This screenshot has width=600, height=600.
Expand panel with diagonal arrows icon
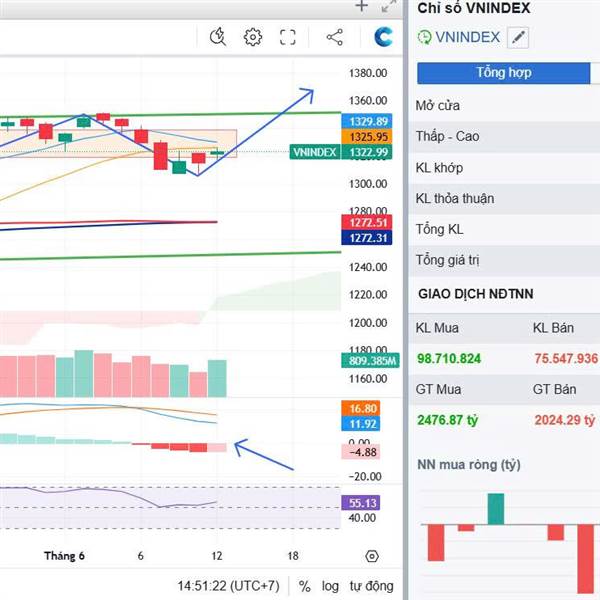(389, 6)
